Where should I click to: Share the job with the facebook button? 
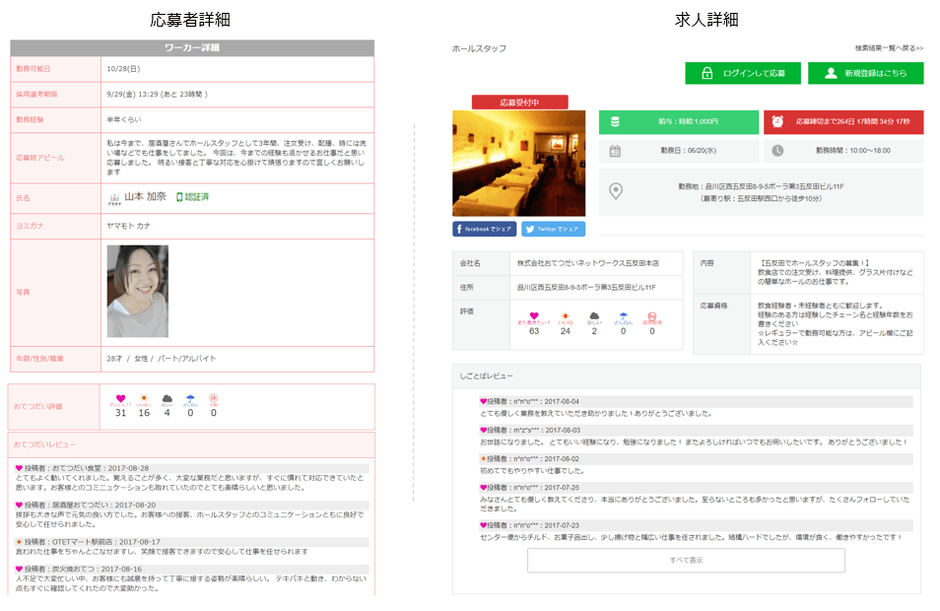(x=484, y=229)
